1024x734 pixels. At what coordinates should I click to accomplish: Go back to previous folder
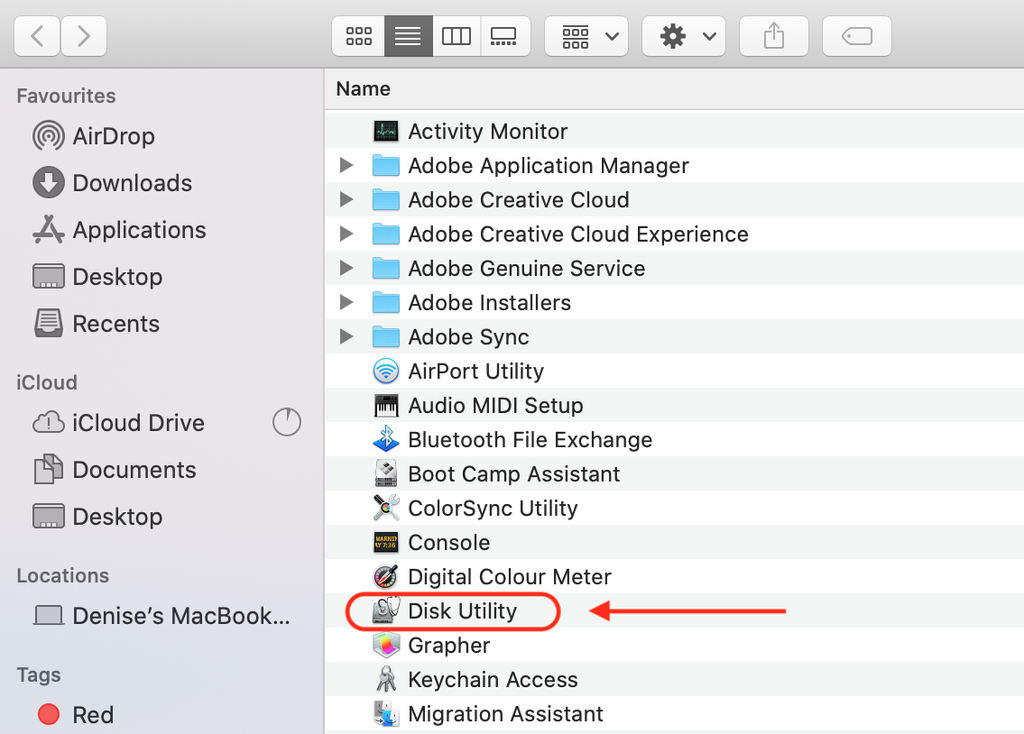[38, 37]
